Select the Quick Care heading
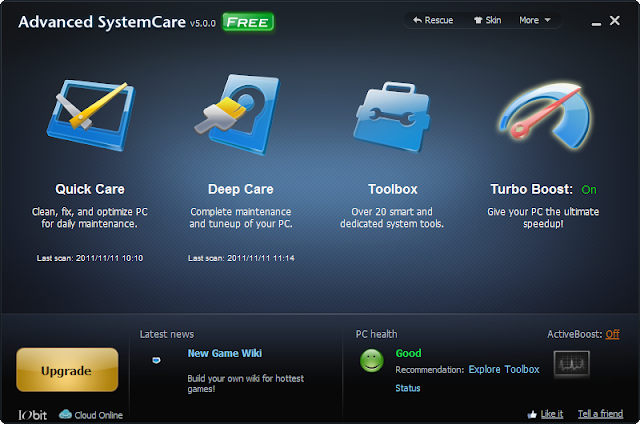Screen dimensions: 640x424 [90, 189]
